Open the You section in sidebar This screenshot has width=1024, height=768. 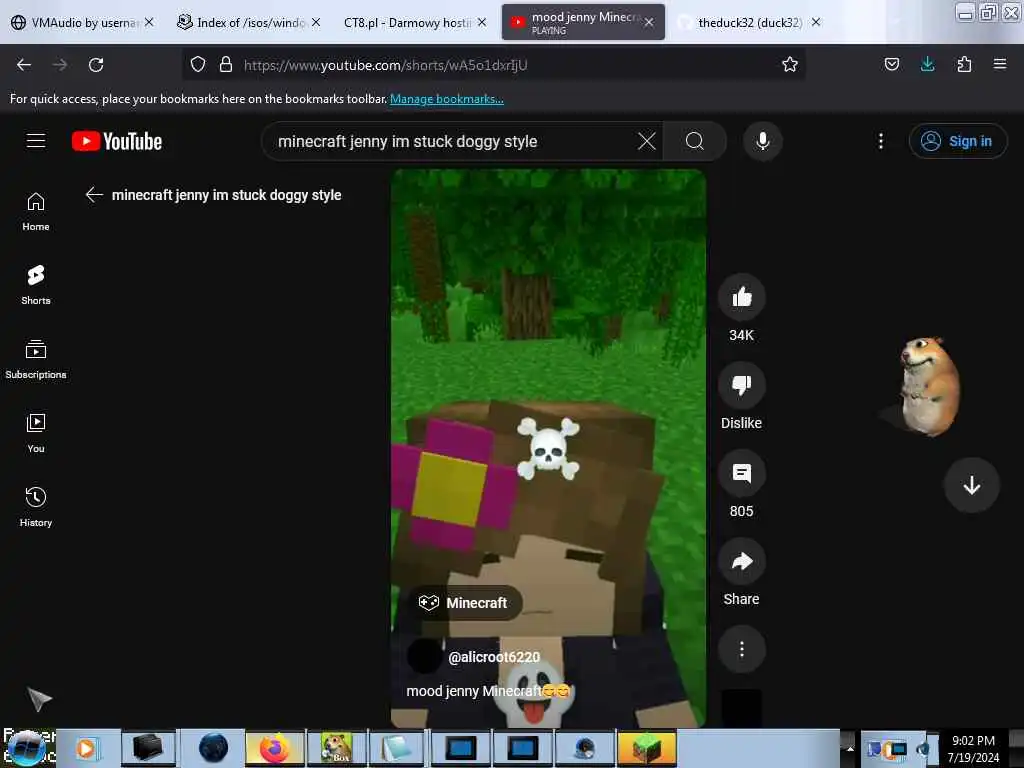click(x=36, y=433)
